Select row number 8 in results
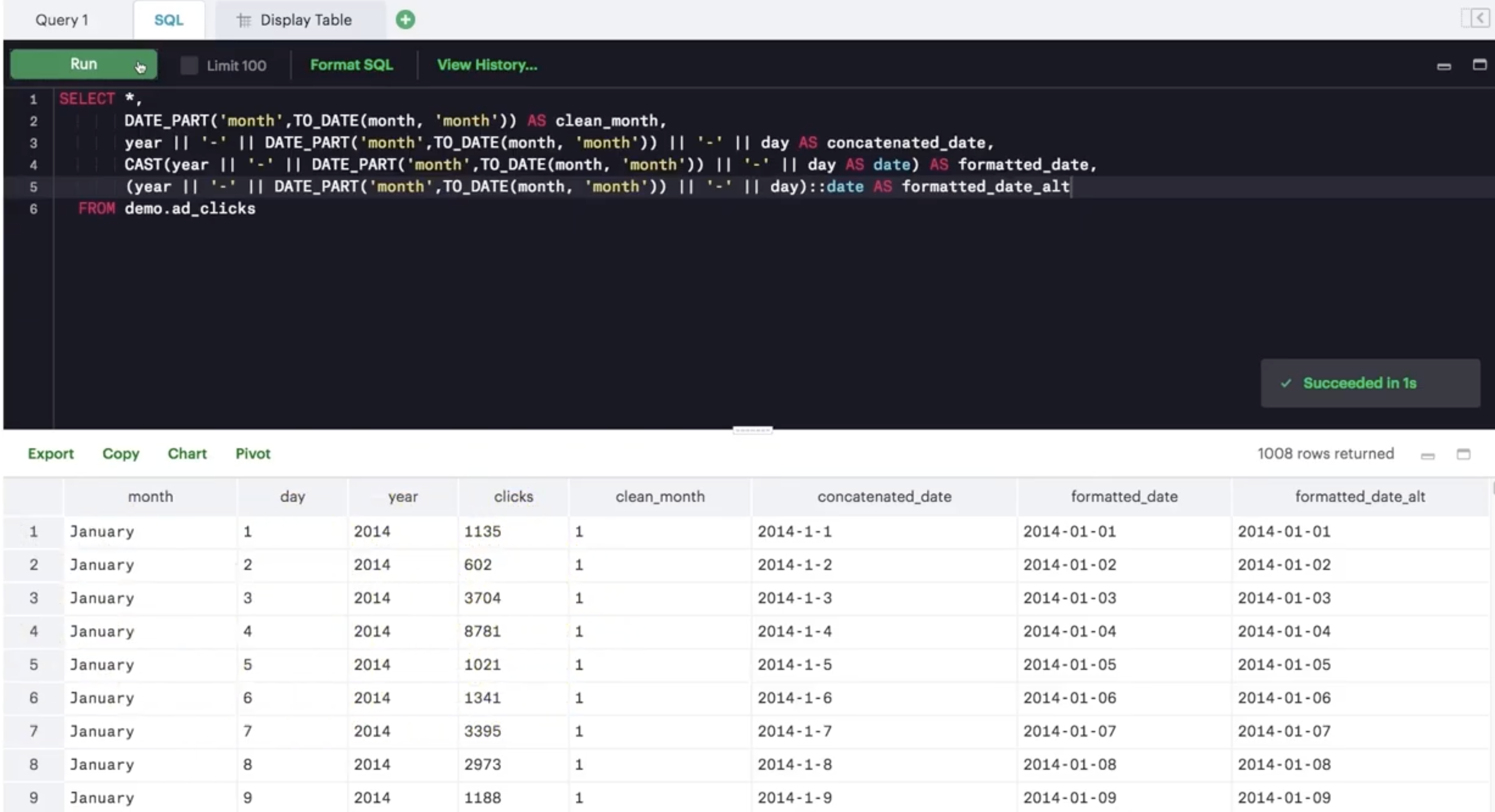 33,765
